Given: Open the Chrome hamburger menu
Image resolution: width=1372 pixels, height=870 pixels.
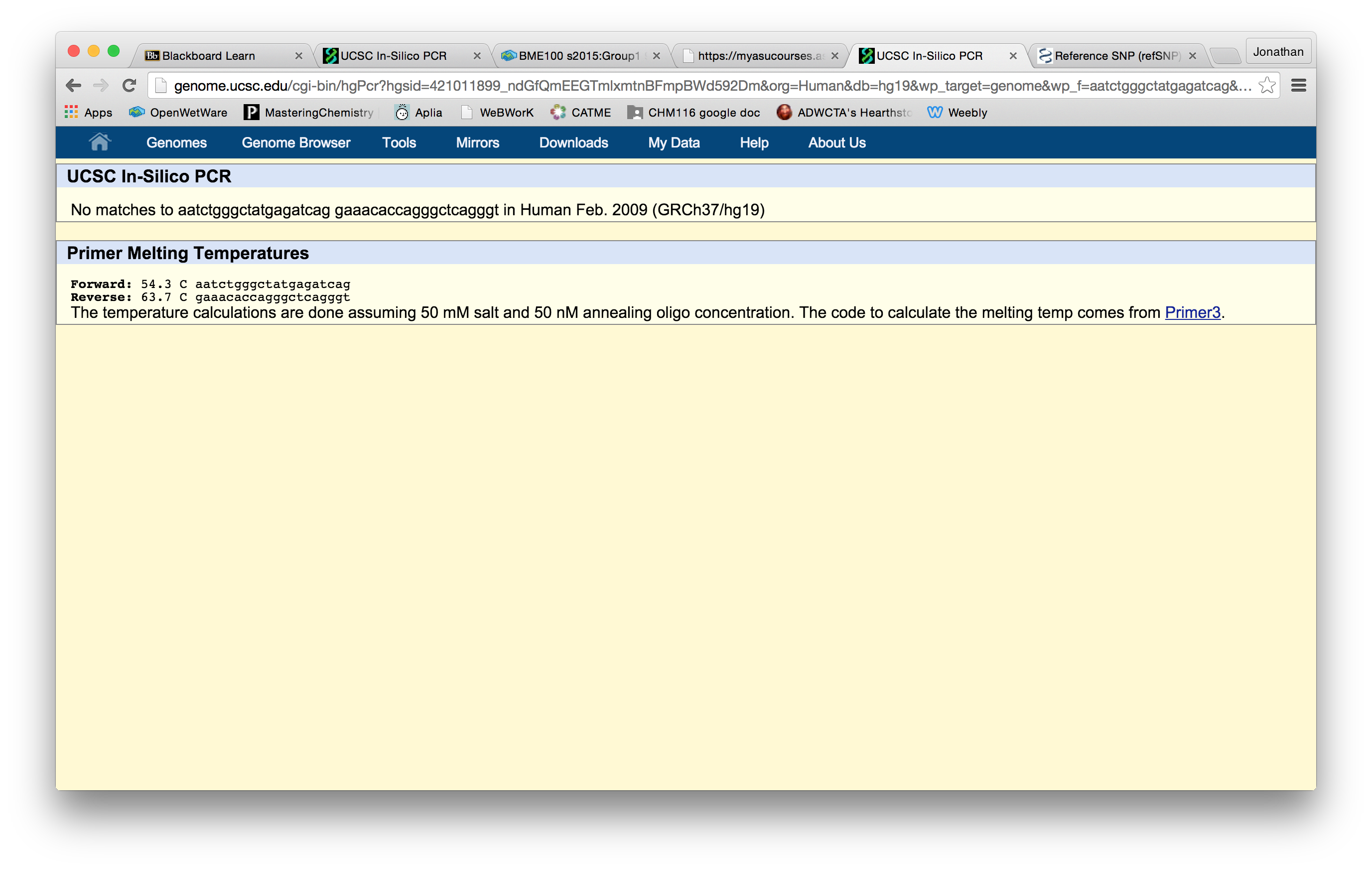Looking at the screenshot, I should point(1298,86).
